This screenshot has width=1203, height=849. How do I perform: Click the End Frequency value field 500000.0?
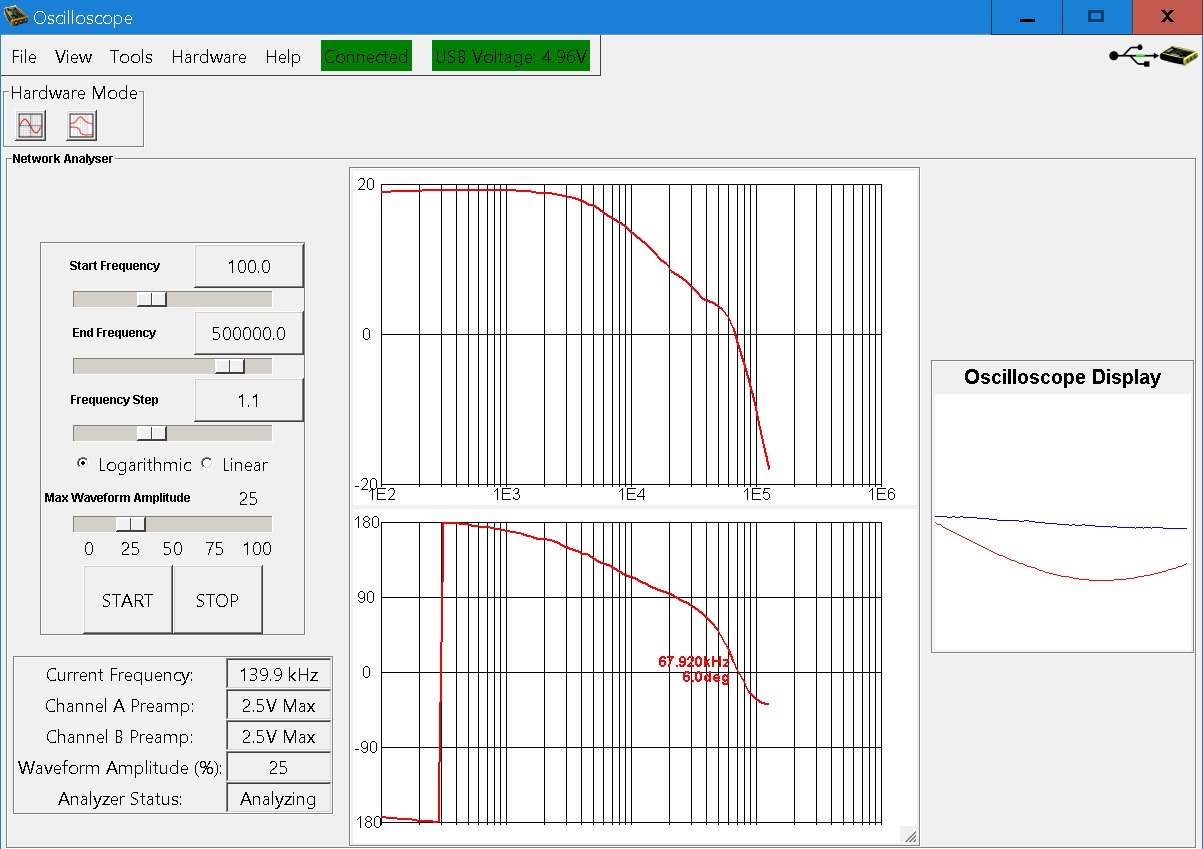tap(248, 334)
